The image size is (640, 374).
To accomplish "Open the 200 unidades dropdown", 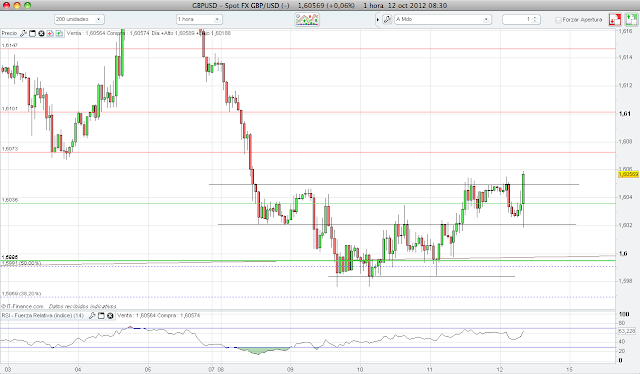I will coord(79,19).
